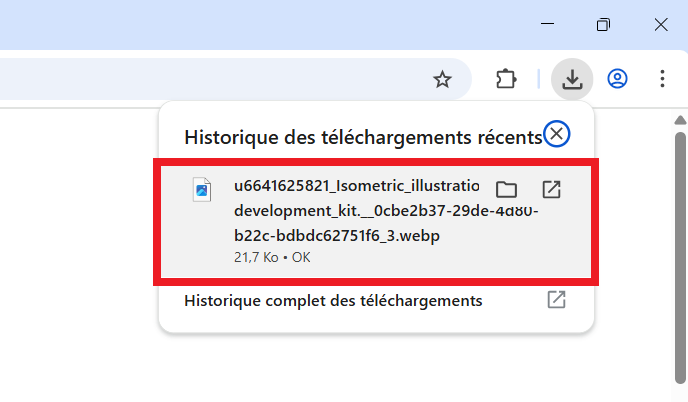Image resolution: width=688 pixels, height=402 pixels.
Task: Open the user profile icon
Action: pyautogui.click(x=617, y=79)
